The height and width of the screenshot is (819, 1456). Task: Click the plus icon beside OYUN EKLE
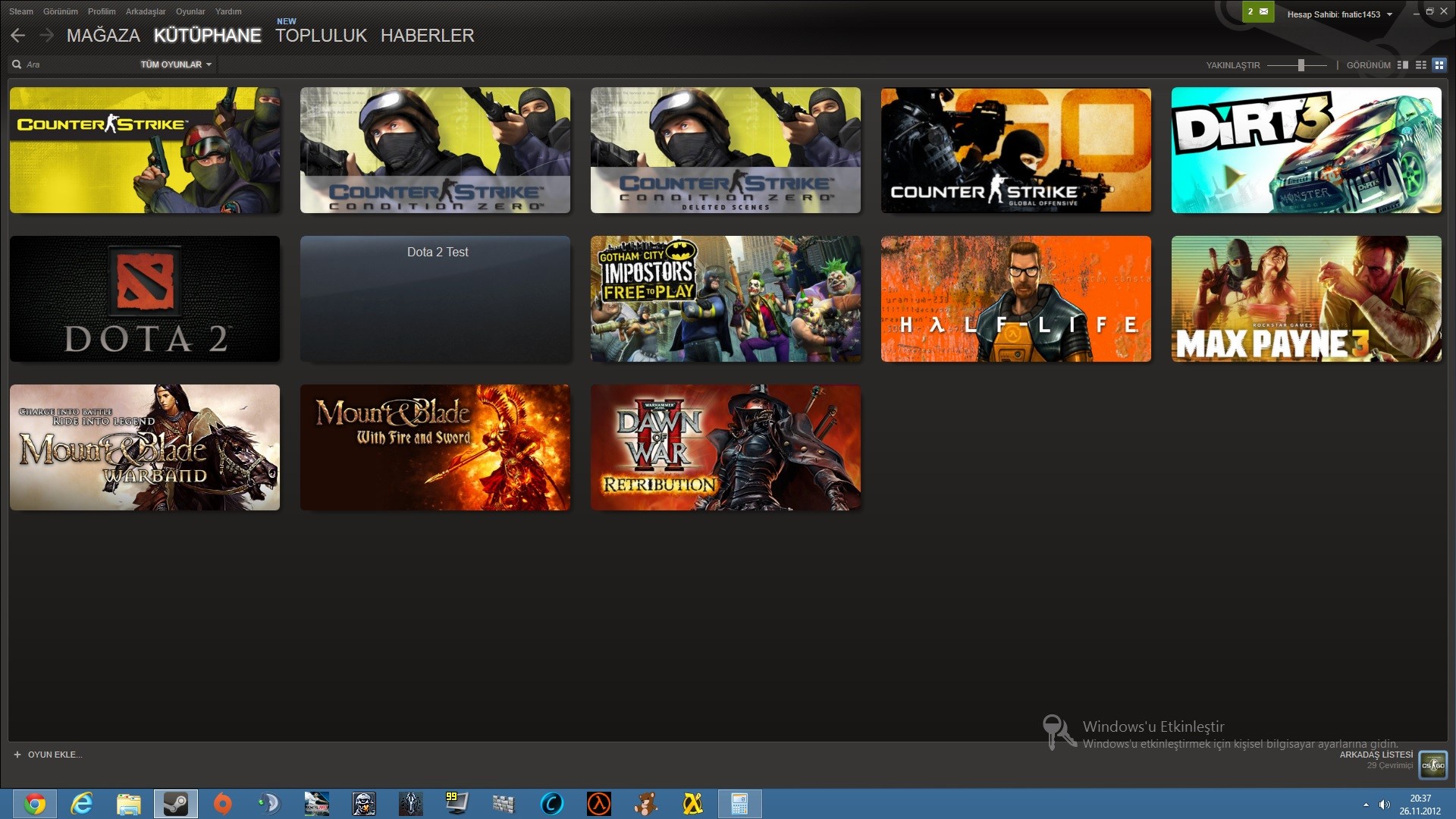(x=17, y=755)
